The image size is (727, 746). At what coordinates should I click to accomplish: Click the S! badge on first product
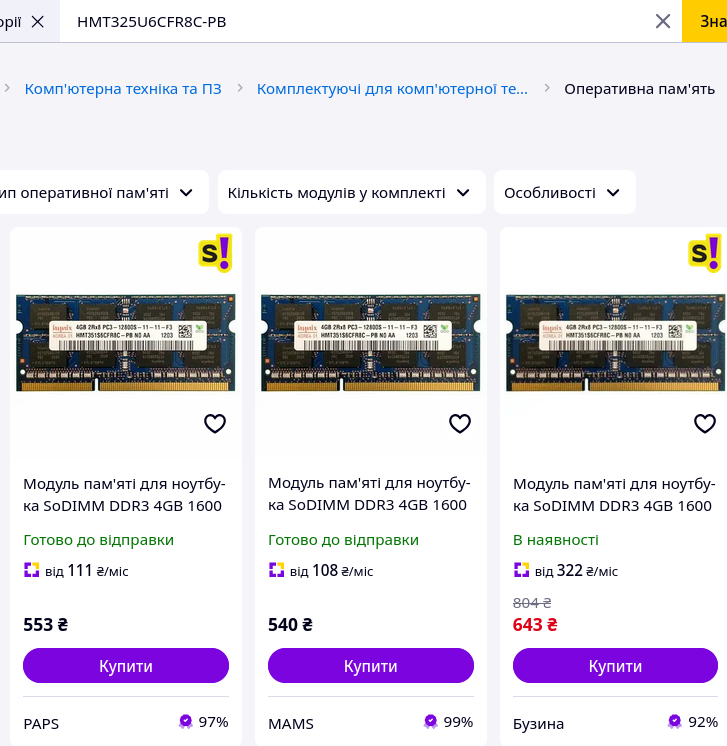215,253
